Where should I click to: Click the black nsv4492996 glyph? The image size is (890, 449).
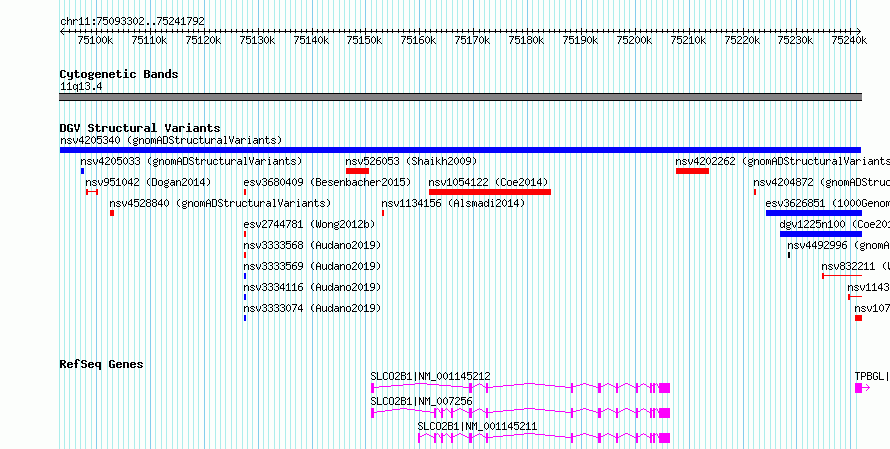pyautogui.click(x=789, y=255)
